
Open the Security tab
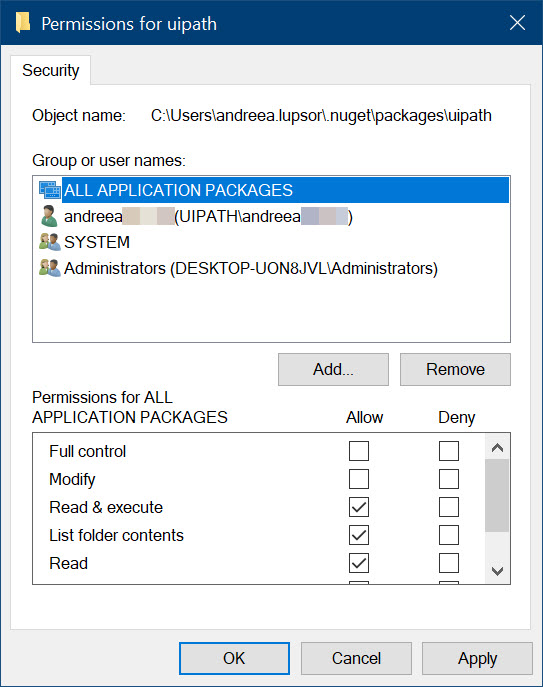[51, 70]
